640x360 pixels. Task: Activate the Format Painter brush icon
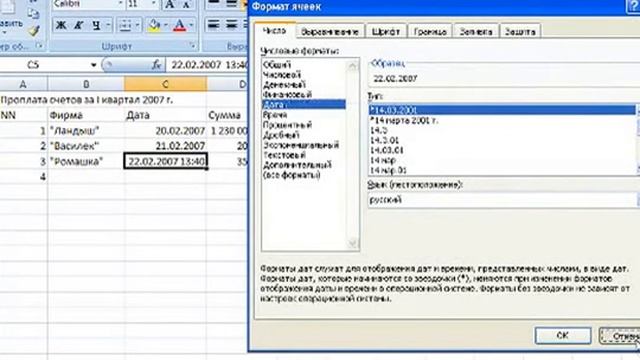point(33,30)
